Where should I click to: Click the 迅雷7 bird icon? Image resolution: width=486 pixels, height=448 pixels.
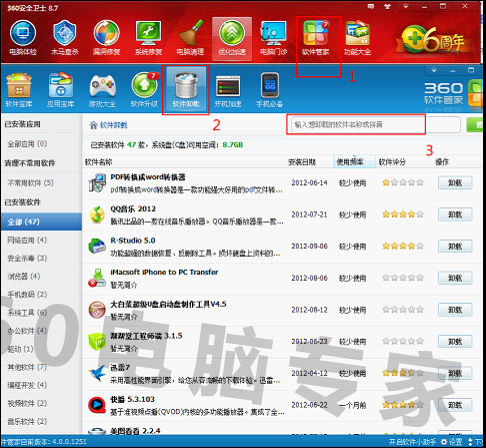(97, 373)
